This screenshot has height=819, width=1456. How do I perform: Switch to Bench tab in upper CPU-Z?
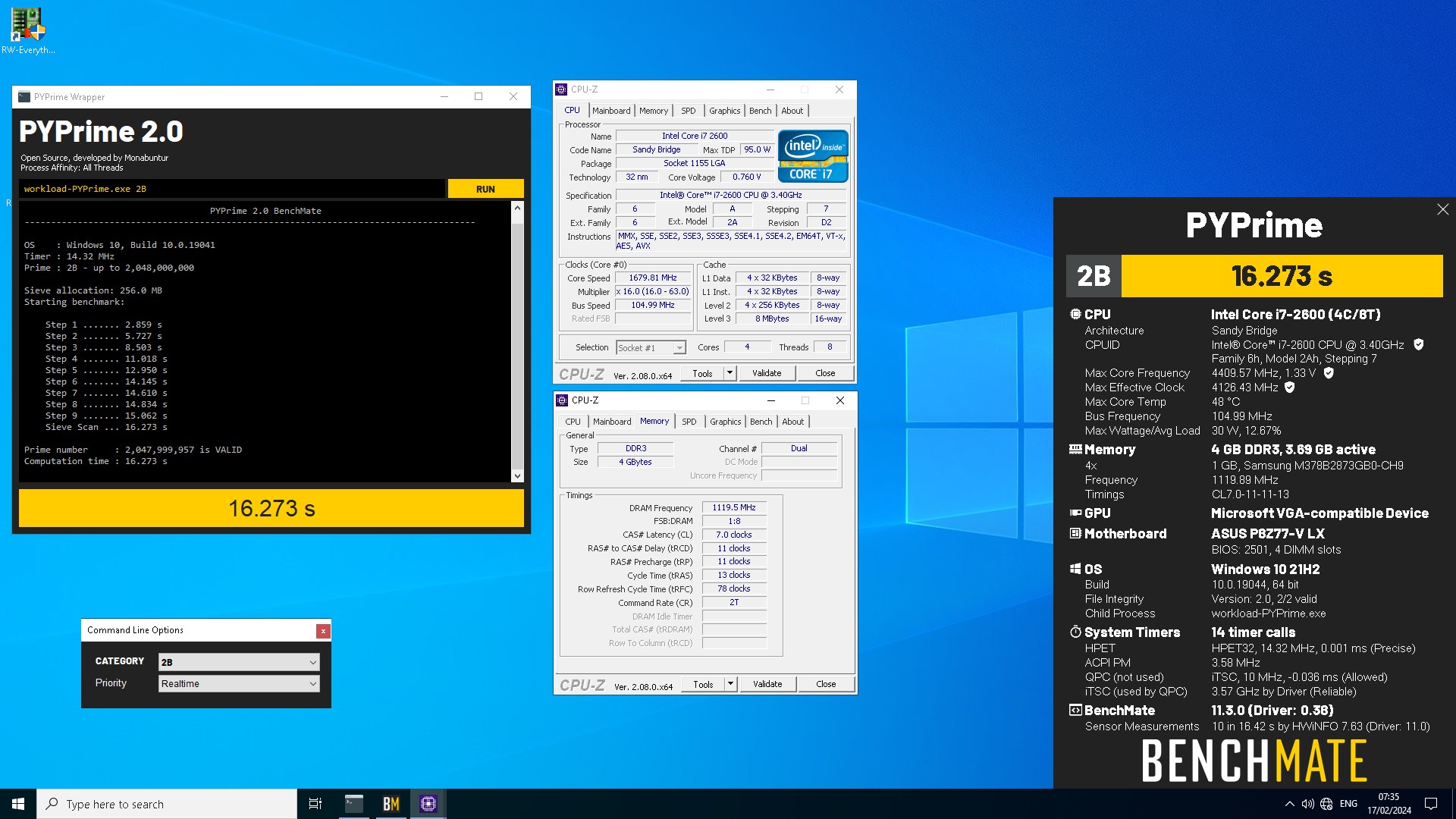click(x=761, y=111)
